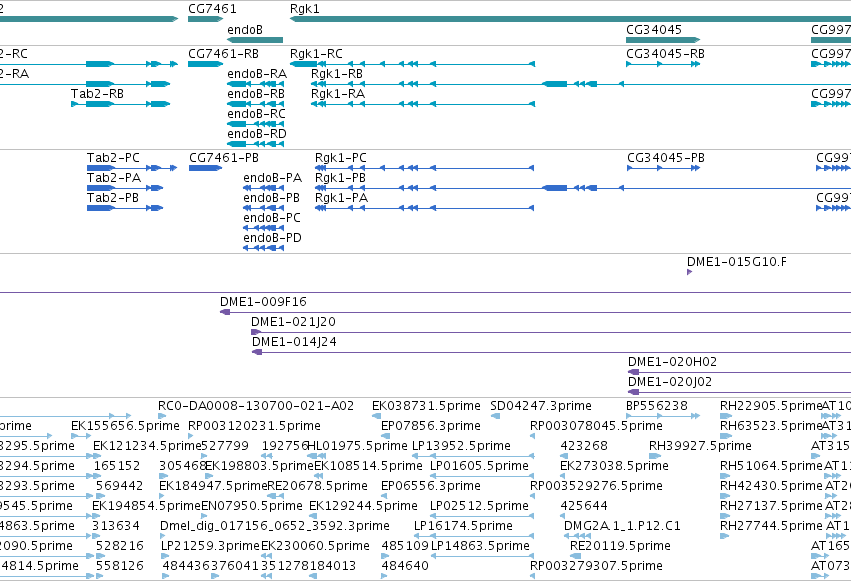Select EK198803.5prime EST

coord(259,466)
